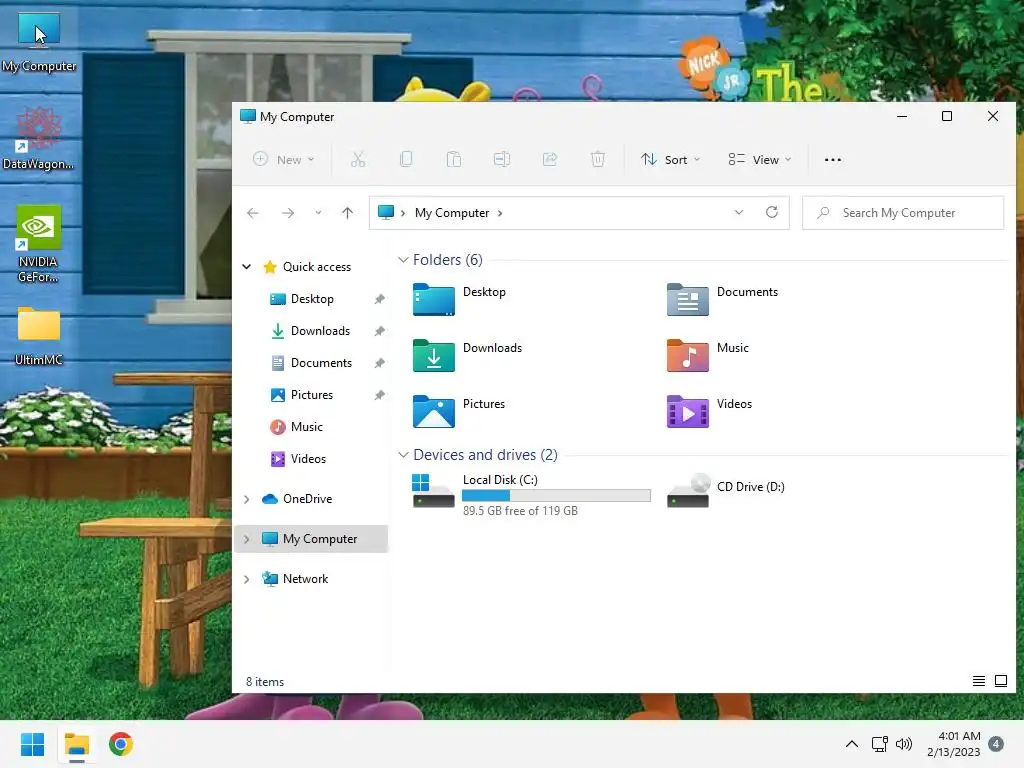The width and height of the screenshot is (1024, 768).
Task: Select the Desktop folder icon in main pane
Action: pyautogui.click(x=434, y=300)
